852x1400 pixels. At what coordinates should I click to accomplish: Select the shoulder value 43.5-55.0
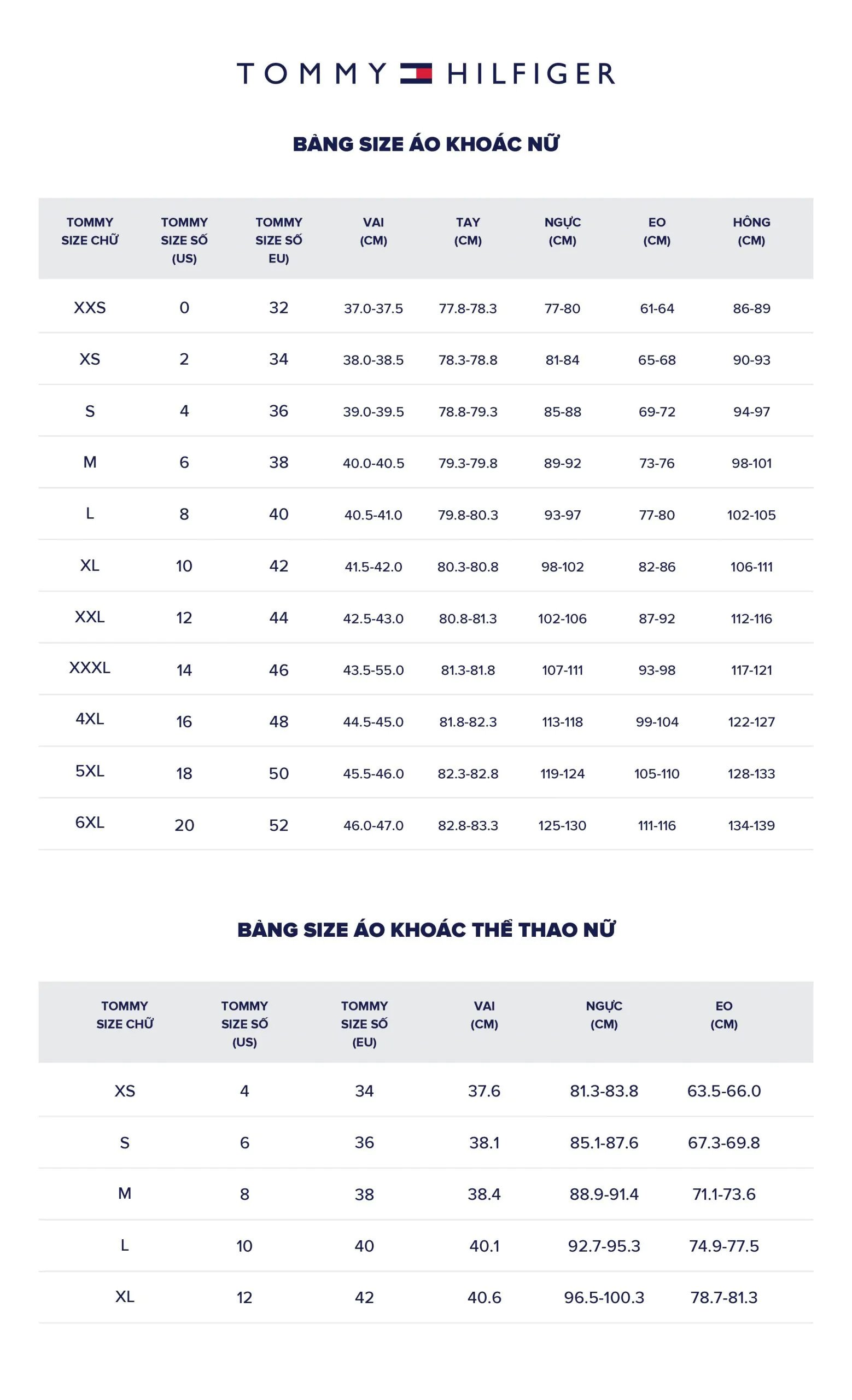373,670
